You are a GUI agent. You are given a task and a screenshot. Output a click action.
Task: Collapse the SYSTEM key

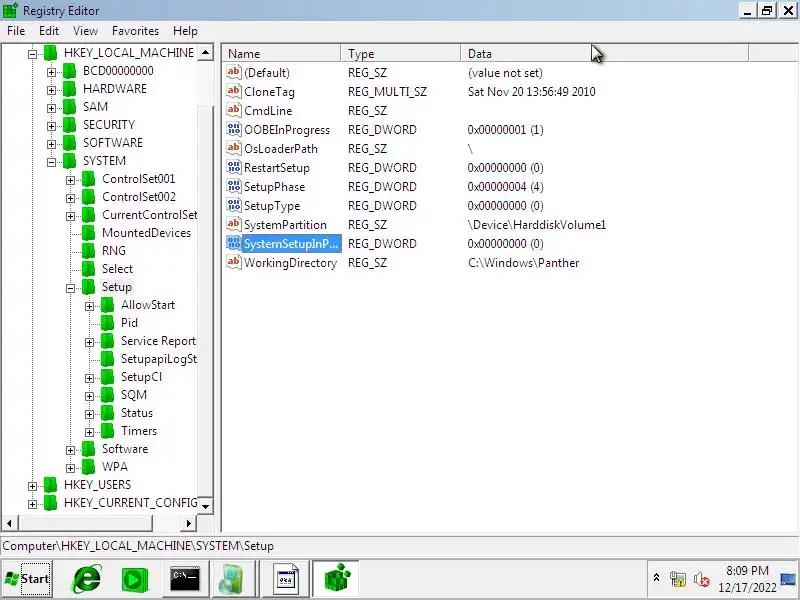(52, 162)
